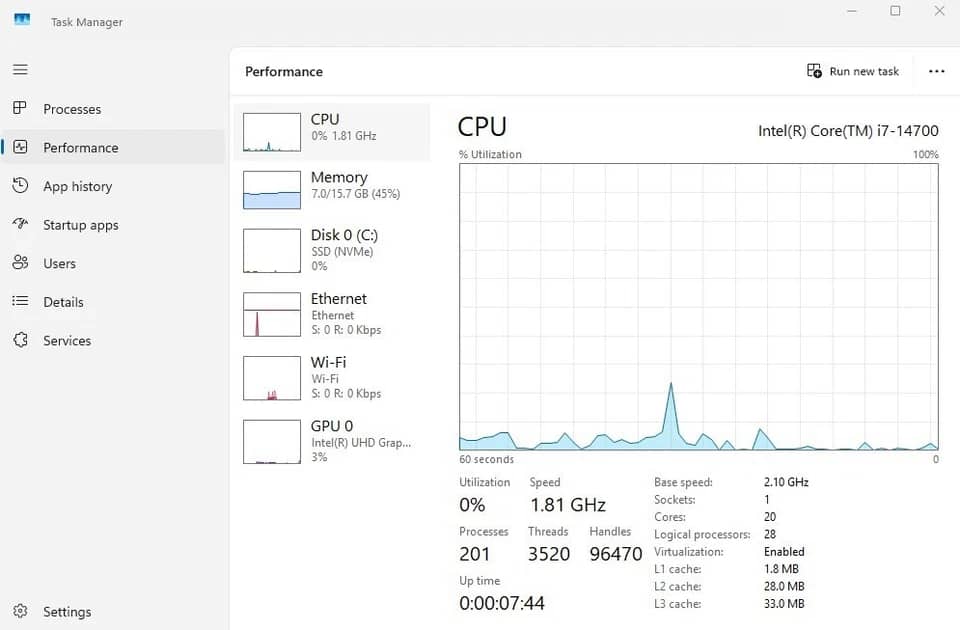Click the Run new task icon
The image size is (960, 630).
[814, 71]
